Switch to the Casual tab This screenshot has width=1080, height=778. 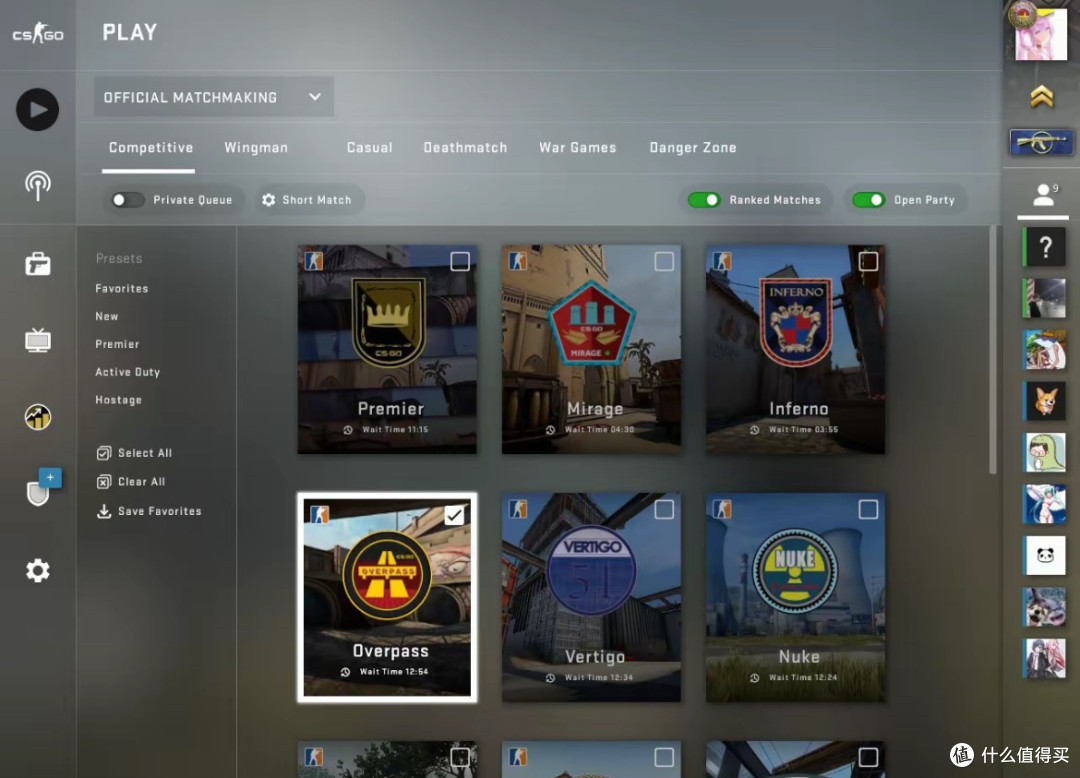coord(369,147)
